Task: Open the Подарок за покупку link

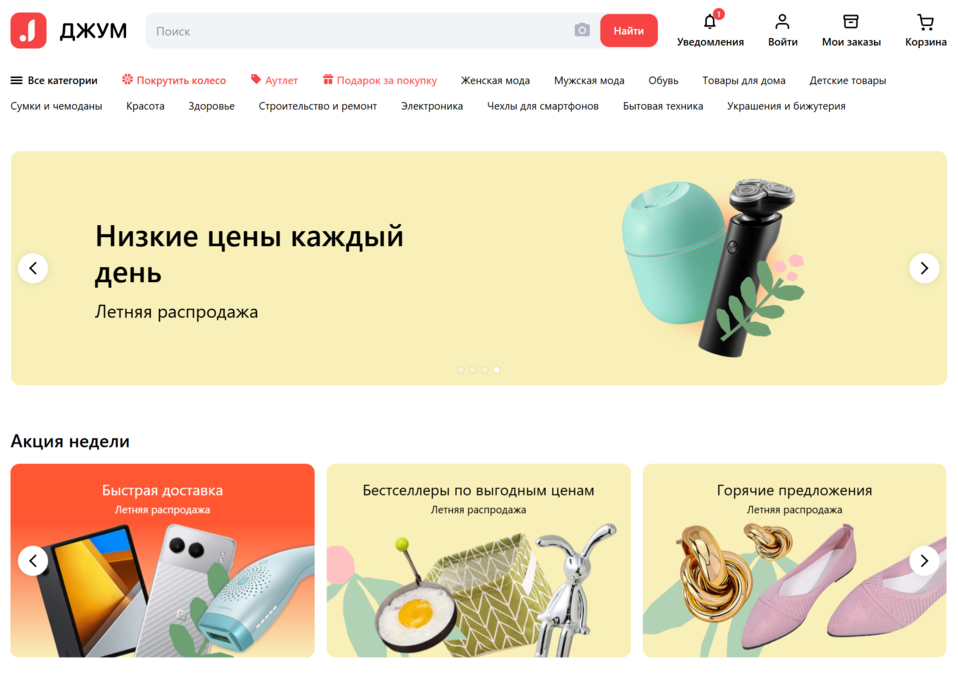Action: (x=379, y=80)
